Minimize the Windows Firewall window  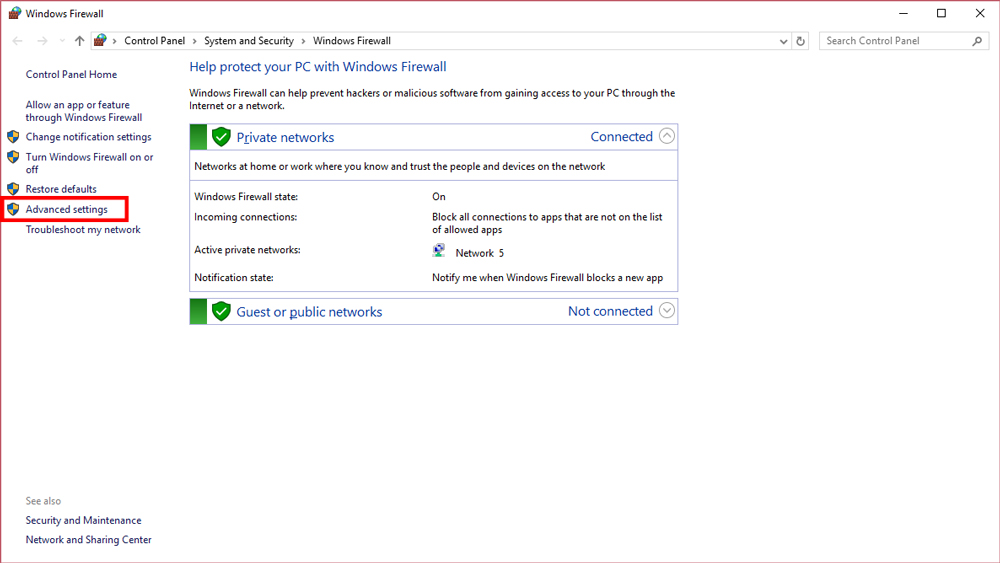(903, 13)
